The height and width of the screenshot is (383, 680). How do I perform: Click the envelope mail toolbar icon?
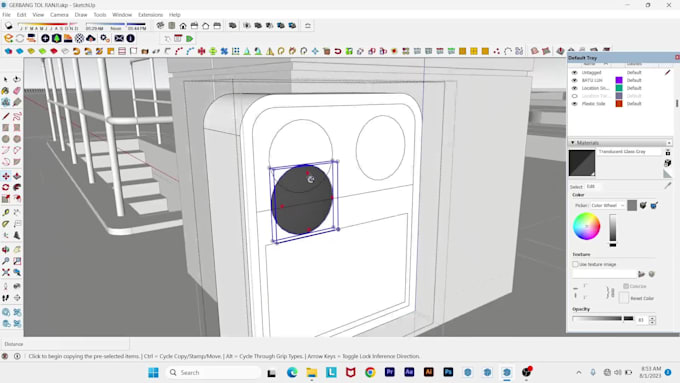[119, 39]
